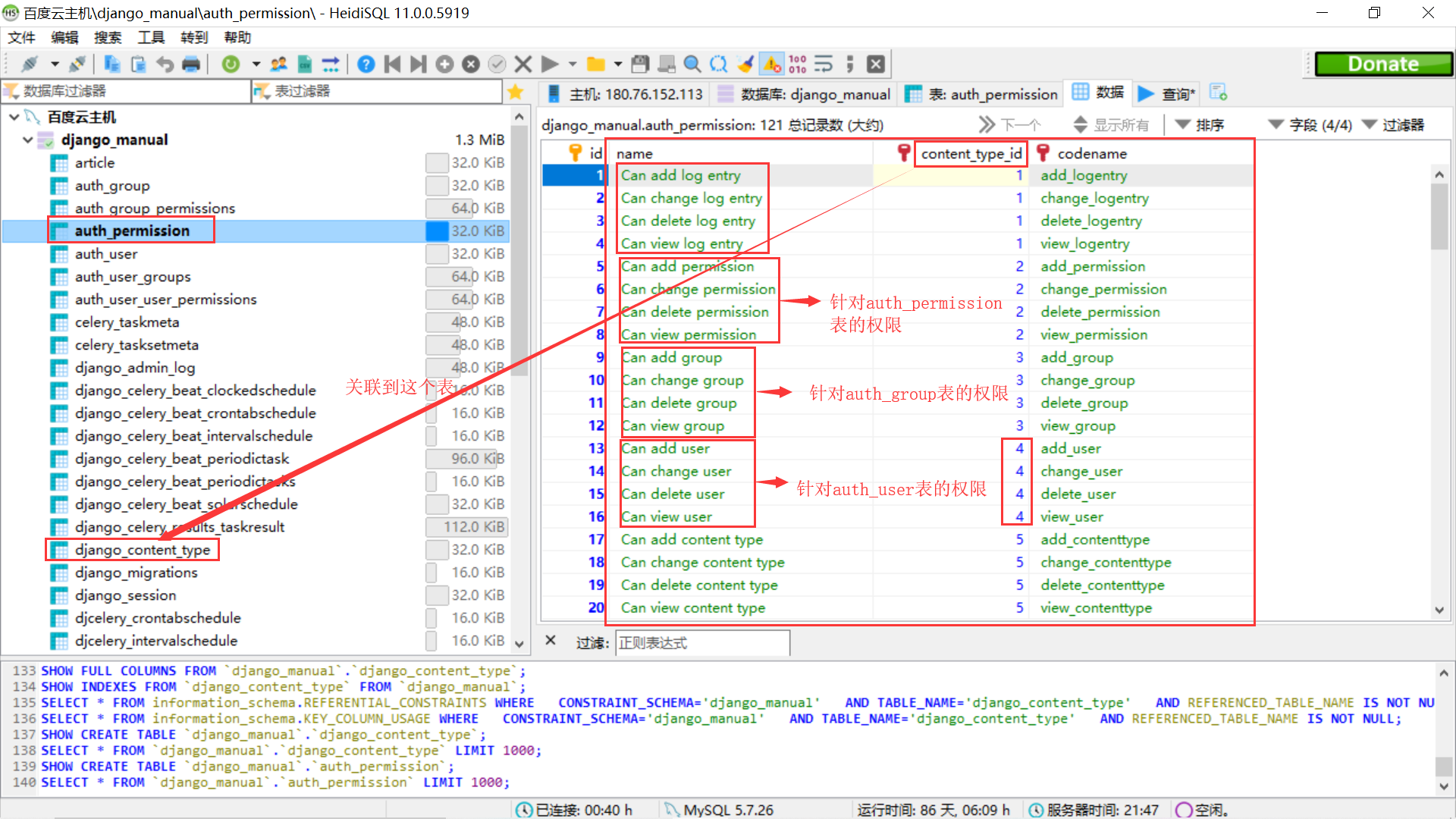Jump to last row icon
The height and width of the screenshot is (819, 1456).
pos(418,64)
